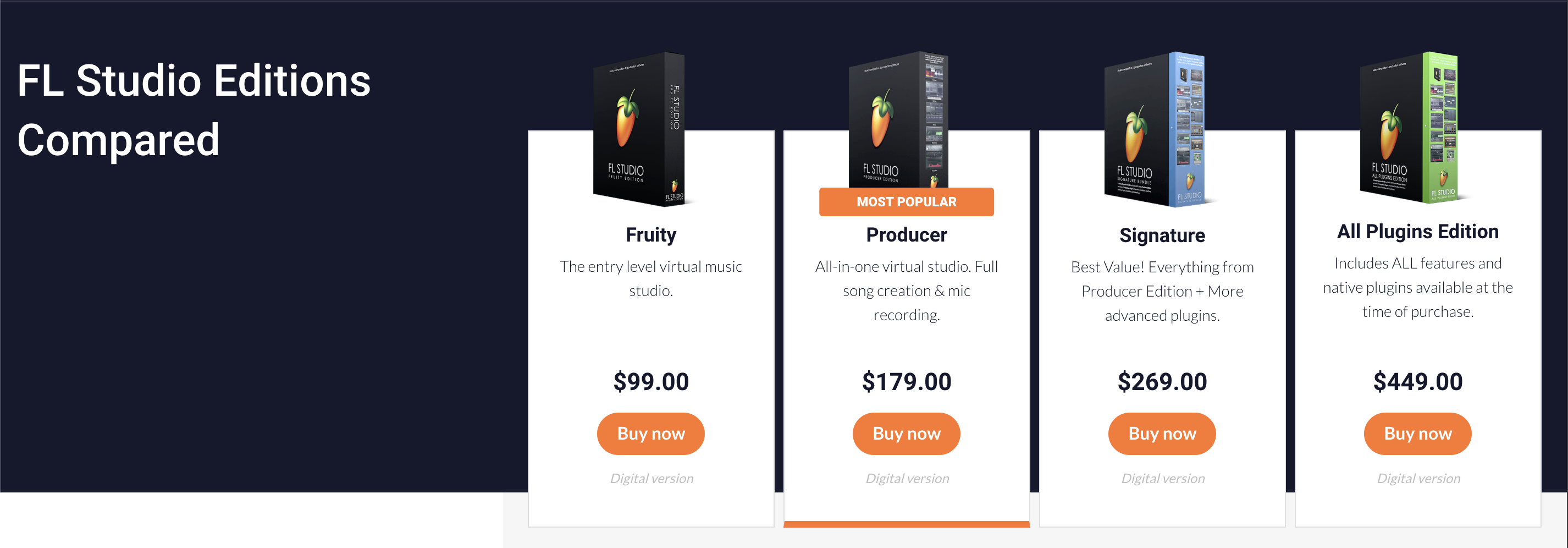
Task: Click Digital version under Signature
Action: coord(1163,479)
